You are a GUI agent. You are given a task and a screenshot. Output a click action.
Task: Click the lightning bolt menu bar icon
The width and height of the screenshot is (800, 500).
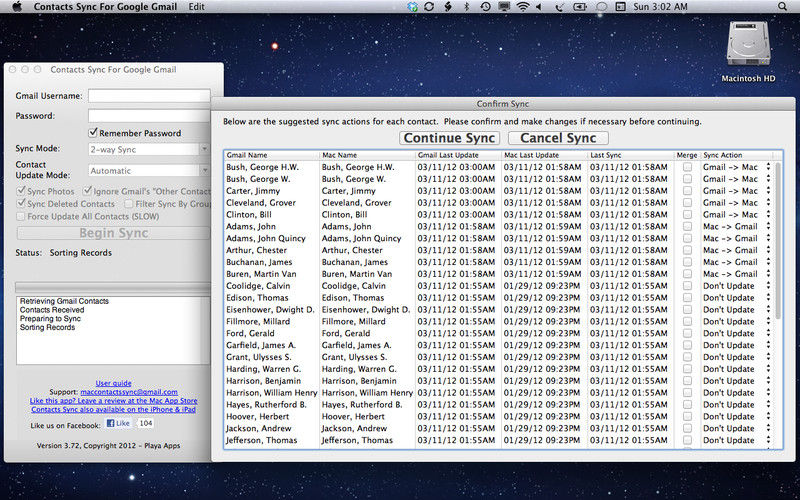pos(447,7)
